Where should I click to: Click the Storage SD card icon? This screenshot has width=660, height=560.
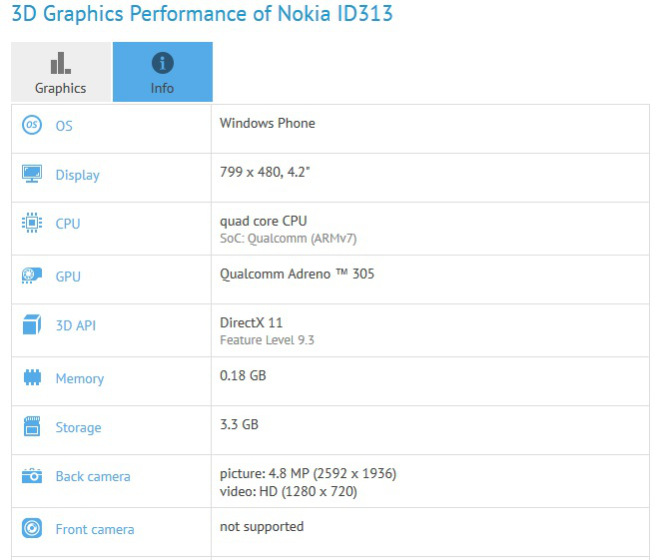point(32,427)
